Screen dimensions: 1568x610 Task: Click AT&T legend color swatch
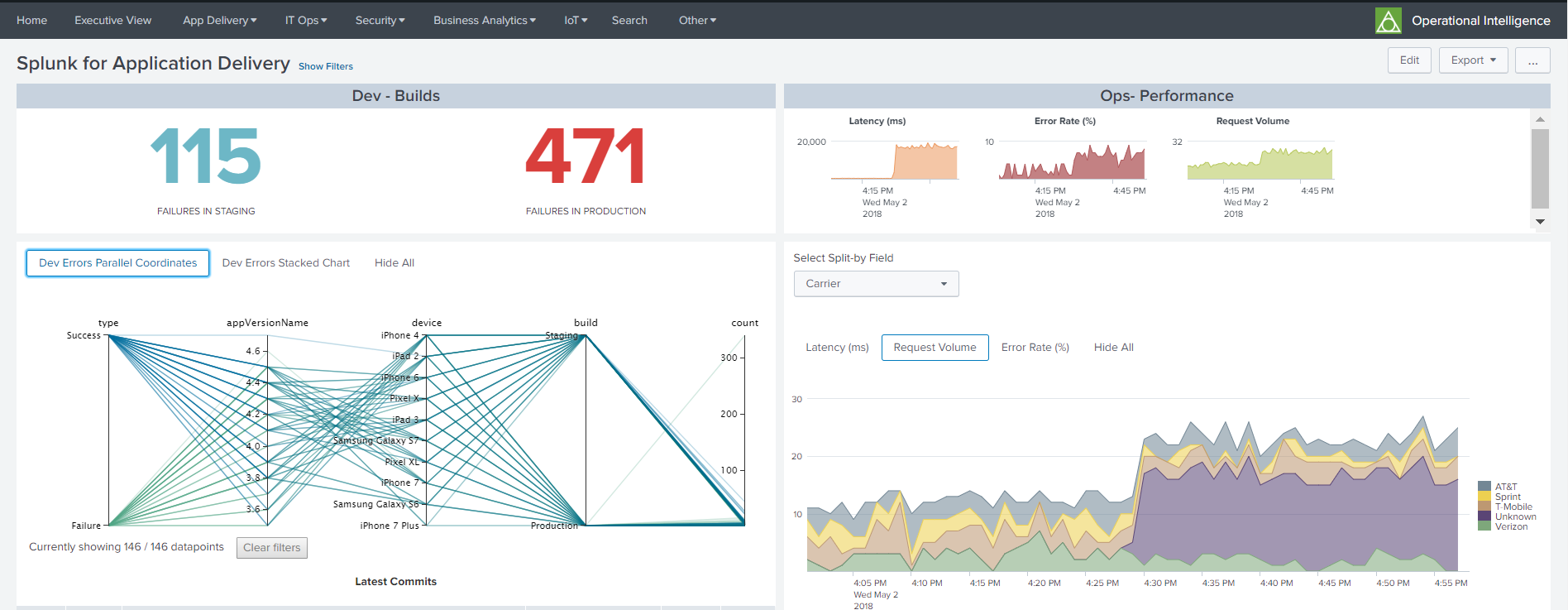(x=1484, y=487)
